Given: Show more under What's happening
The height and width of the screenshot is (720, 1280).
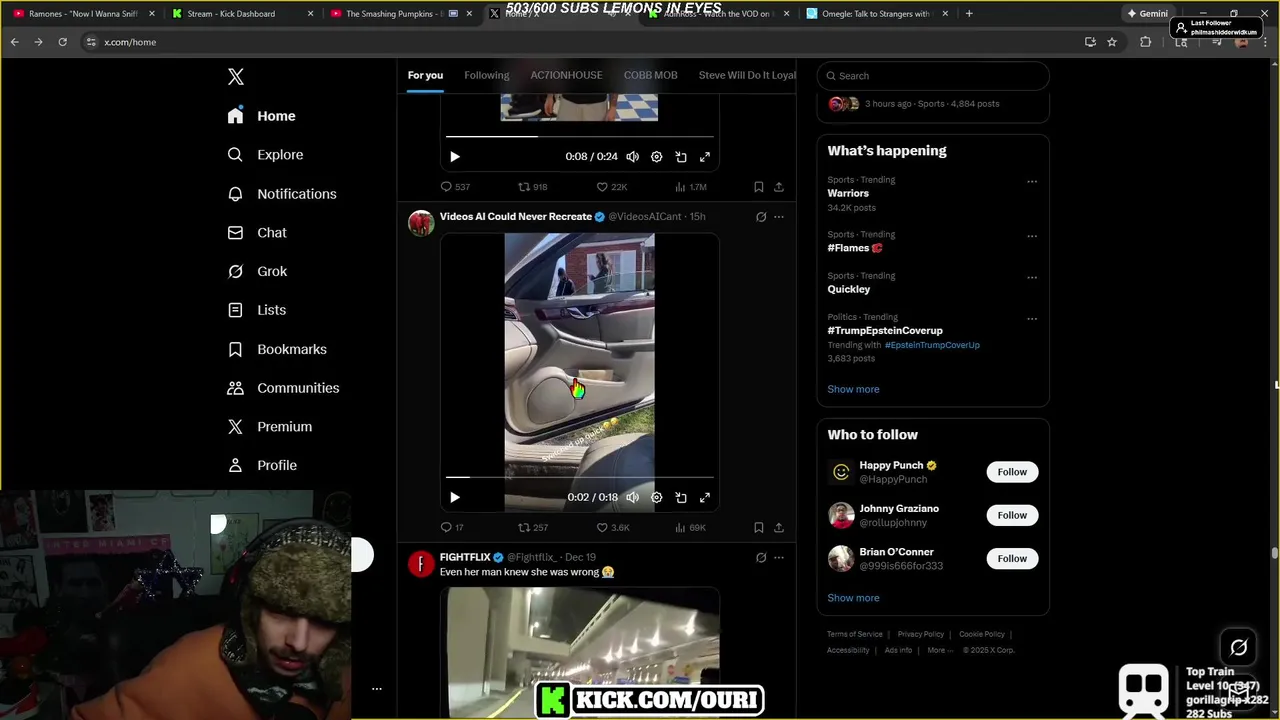Looking at the screenshot, I should click(853, 389).
